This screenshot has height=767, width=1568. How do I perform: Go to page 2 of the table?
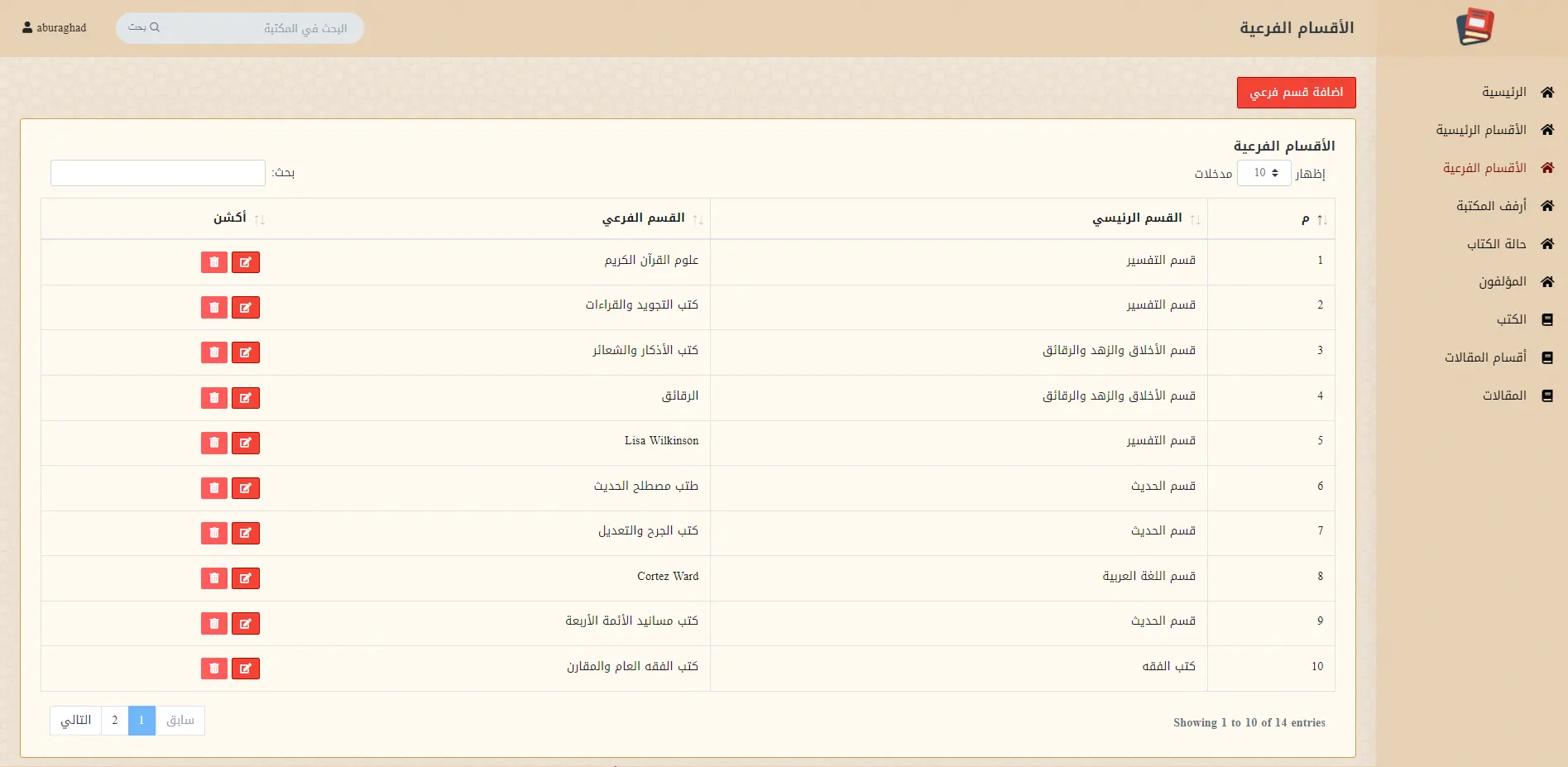(115, 721)
